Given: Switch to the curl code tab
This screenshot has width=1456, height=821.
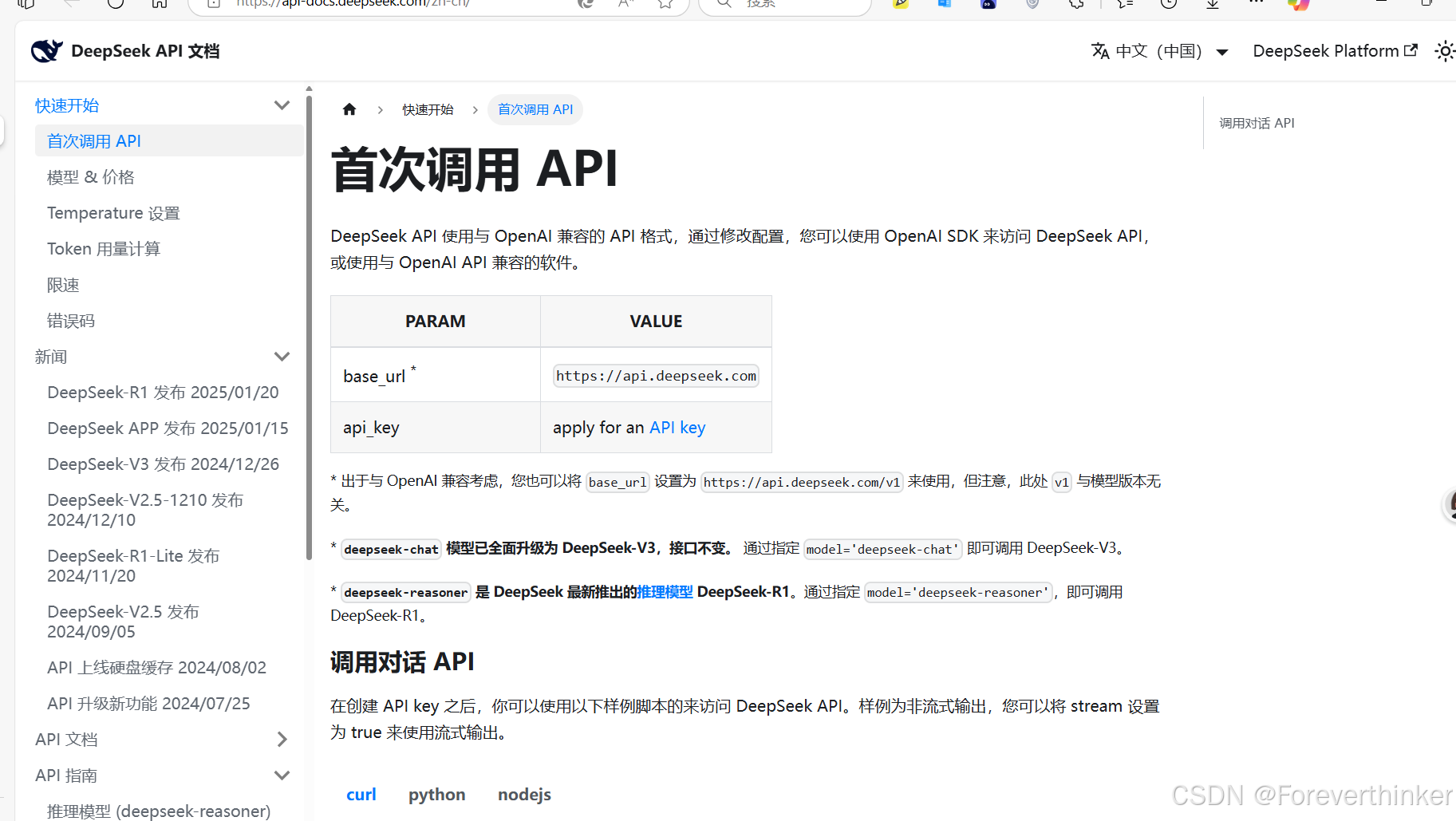Looking at the screenshot, I should click(361, 795).
